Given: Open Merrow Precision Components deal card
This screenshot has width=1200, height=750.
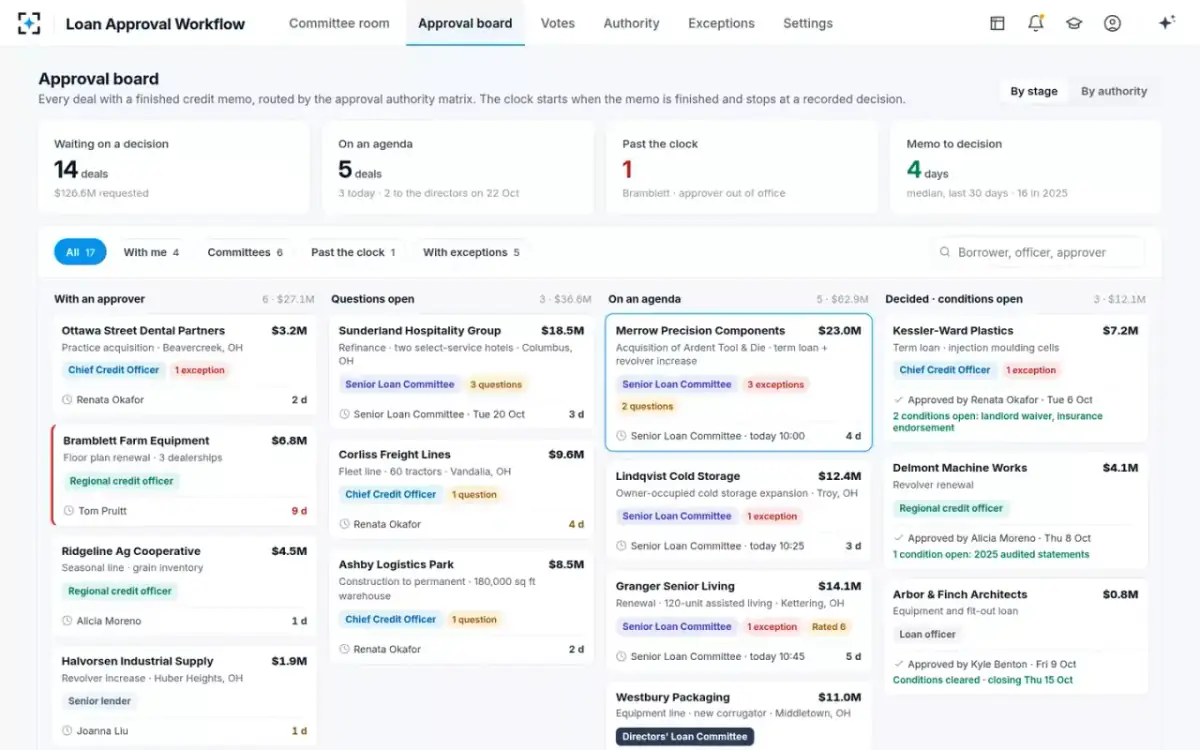Looking at the screenshot, I should pos(739,383).
